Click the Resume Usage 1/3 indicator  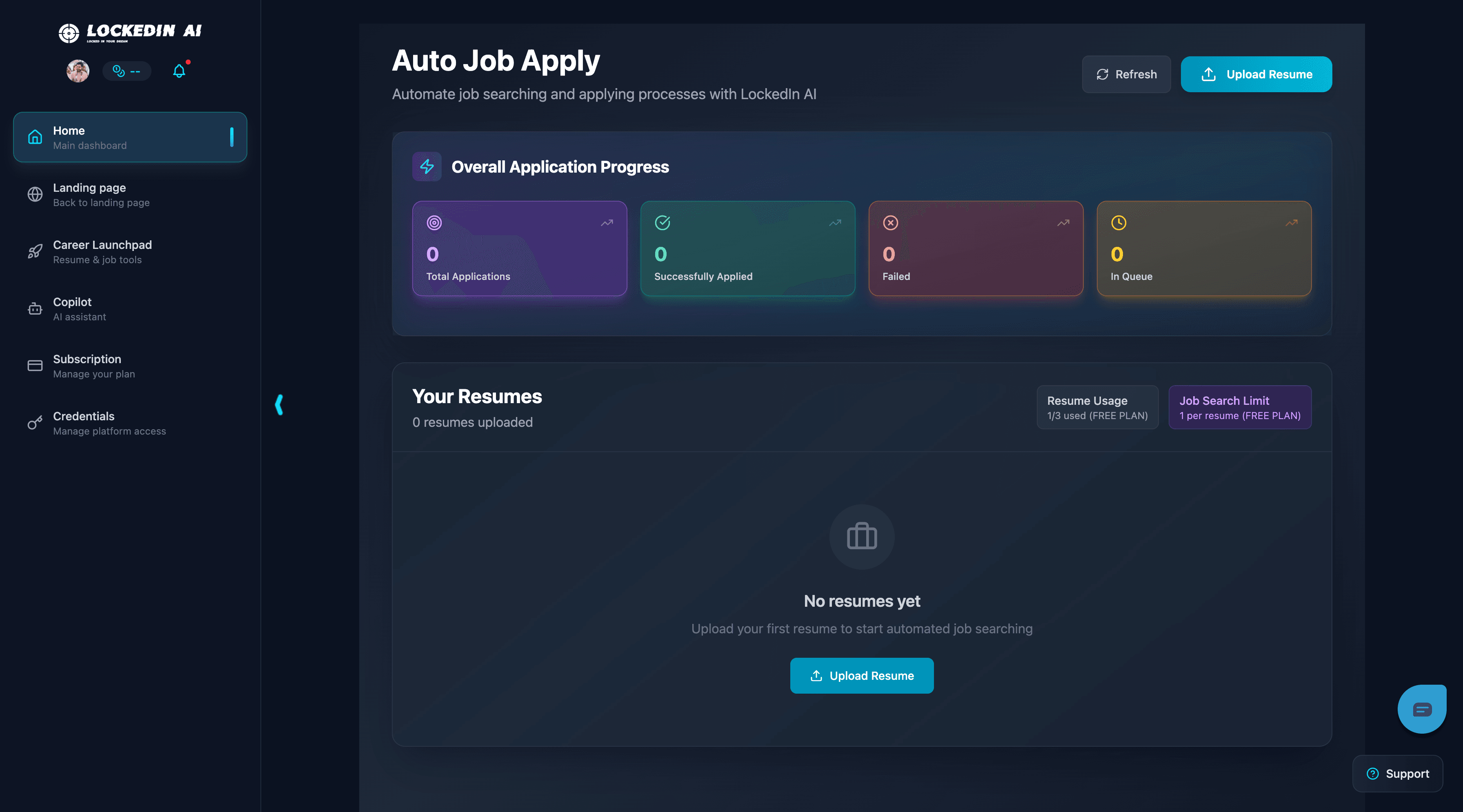click(x=1097, y=406)
